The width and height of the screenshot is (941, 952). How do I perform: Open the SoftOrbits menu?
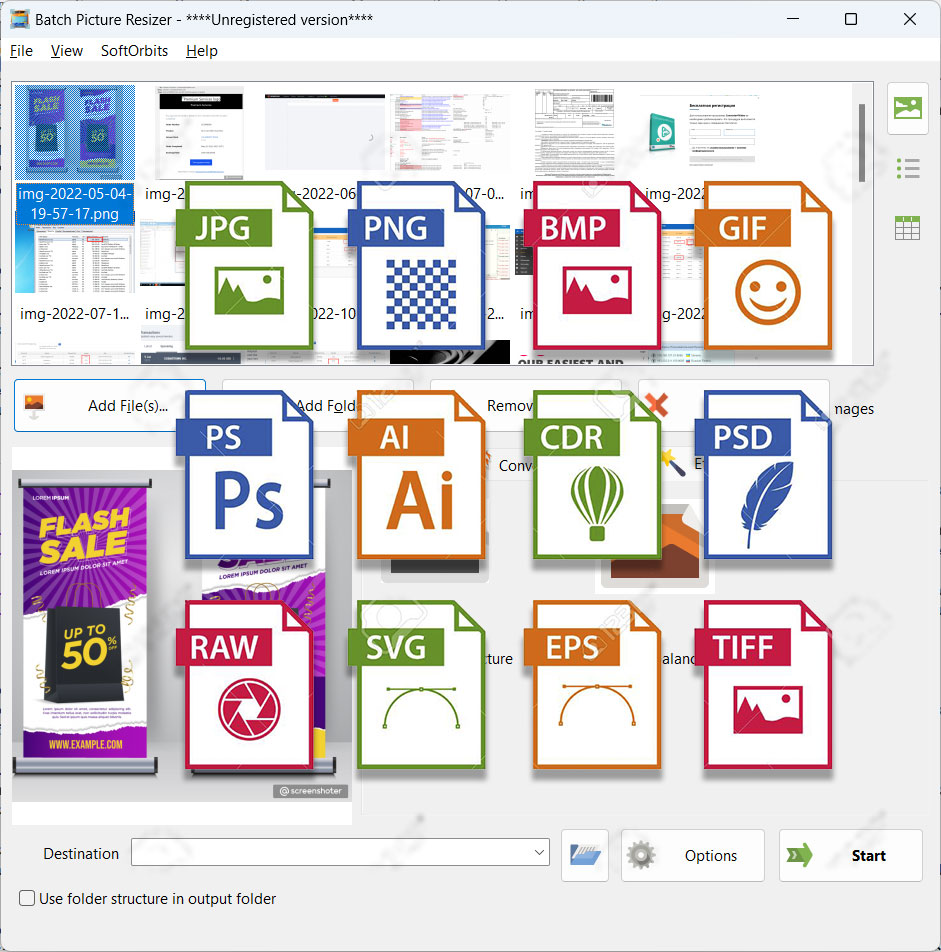134,51
